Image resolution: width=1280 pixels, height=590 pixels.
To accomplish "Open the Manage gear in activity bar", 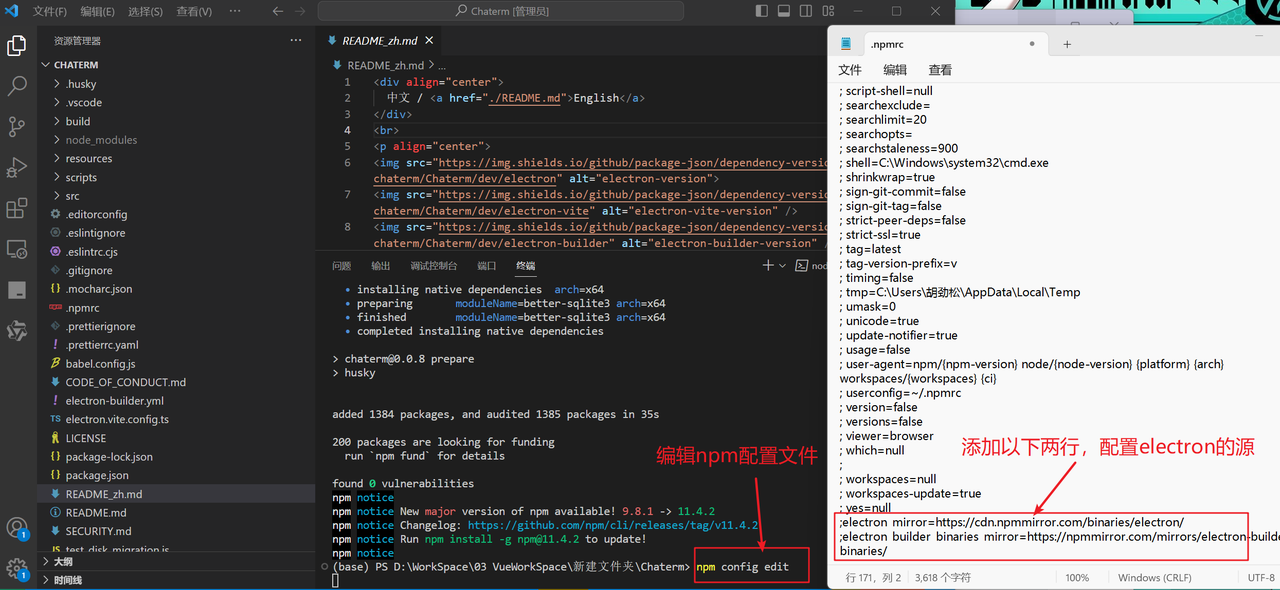I will coord(17,569).
